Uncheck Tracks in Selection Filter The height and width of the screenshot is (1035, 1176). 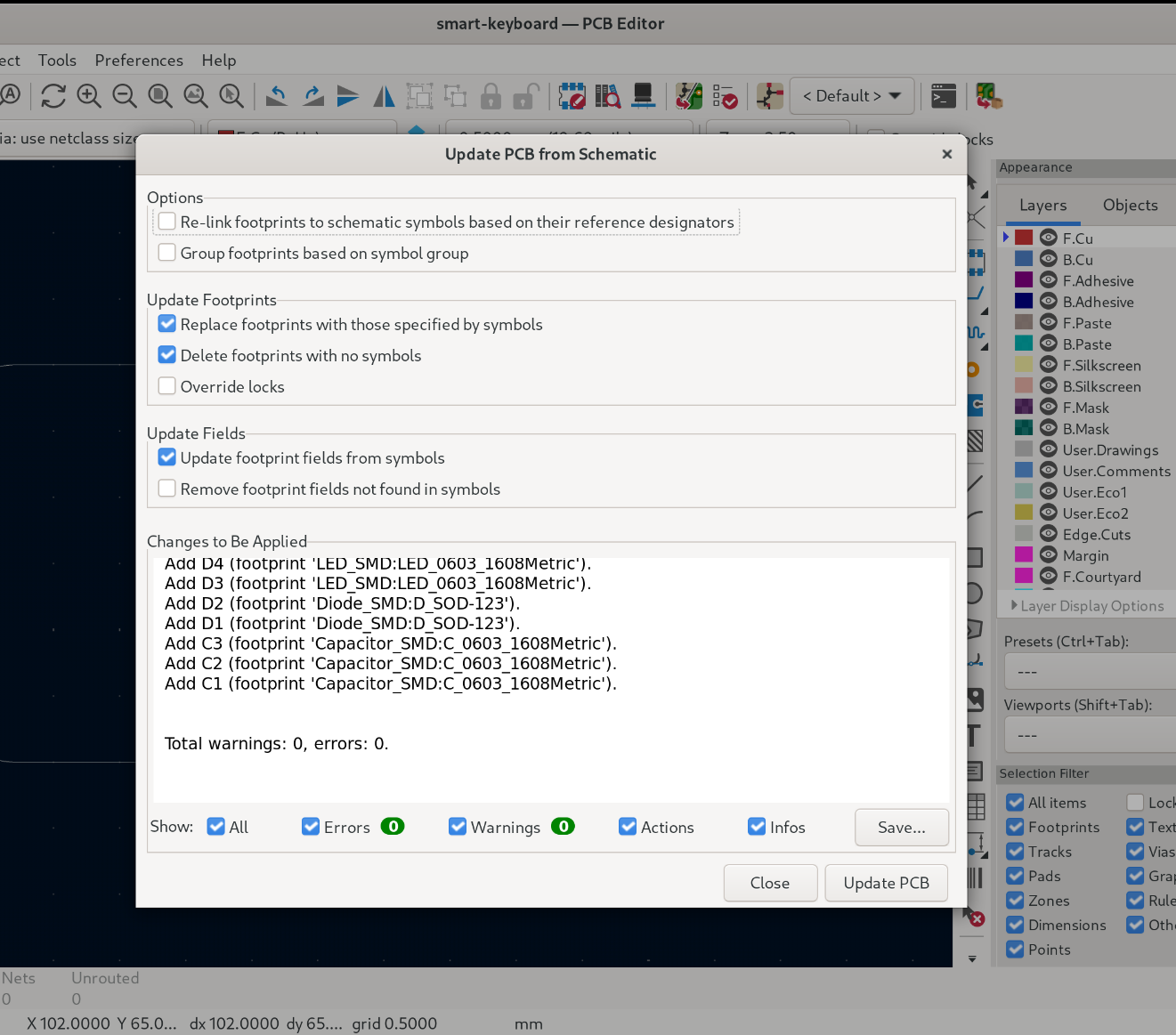click(1015, 852)
